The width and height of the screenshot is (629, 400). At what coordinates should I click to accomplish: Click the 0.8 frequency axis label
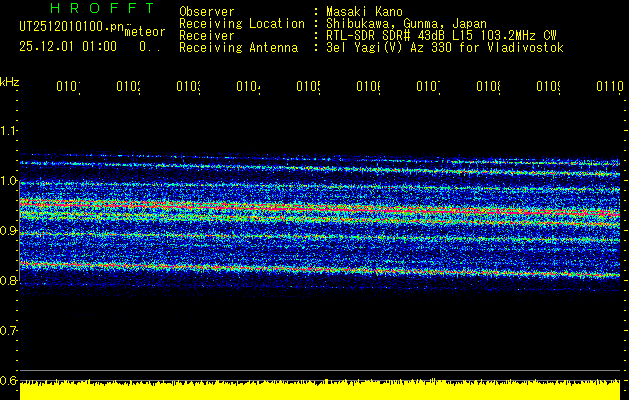pyautogui.click(x=9, y=281)
